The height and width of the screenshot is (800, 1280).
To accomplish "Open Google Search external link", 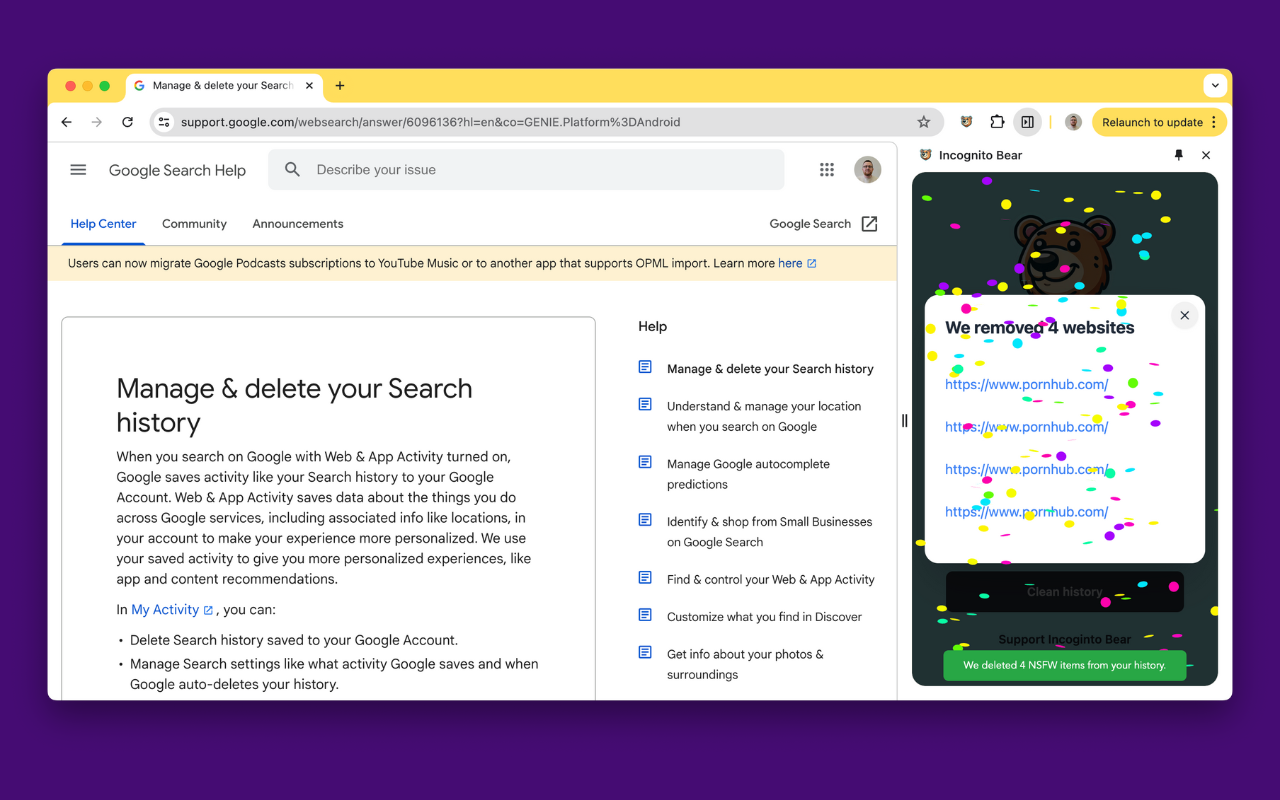I will [823, 224].
